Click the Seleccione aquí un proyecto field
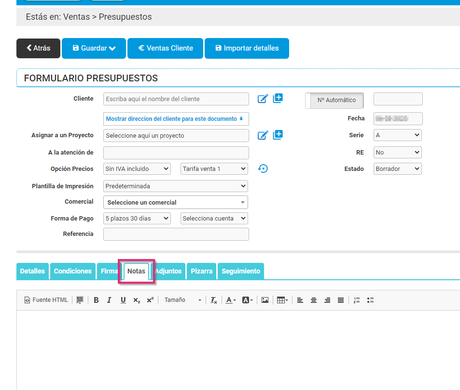The image size is (460, 390). pyautogui.click(x=176, y=136)
